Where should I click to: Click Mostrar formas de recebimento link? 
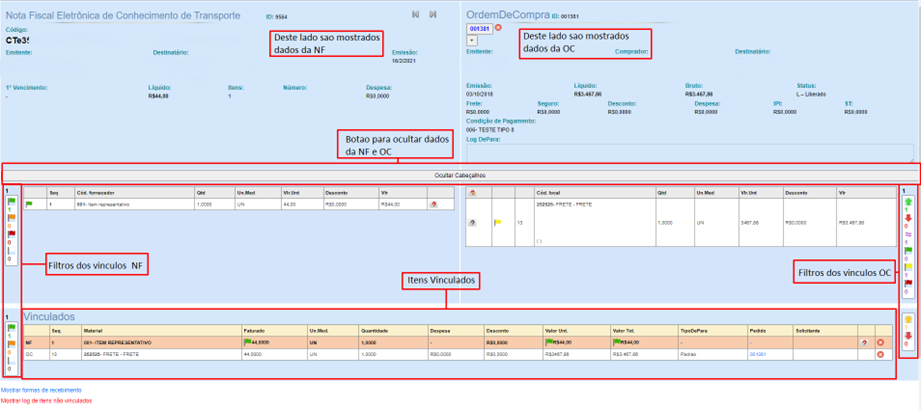tap(41, 389)
